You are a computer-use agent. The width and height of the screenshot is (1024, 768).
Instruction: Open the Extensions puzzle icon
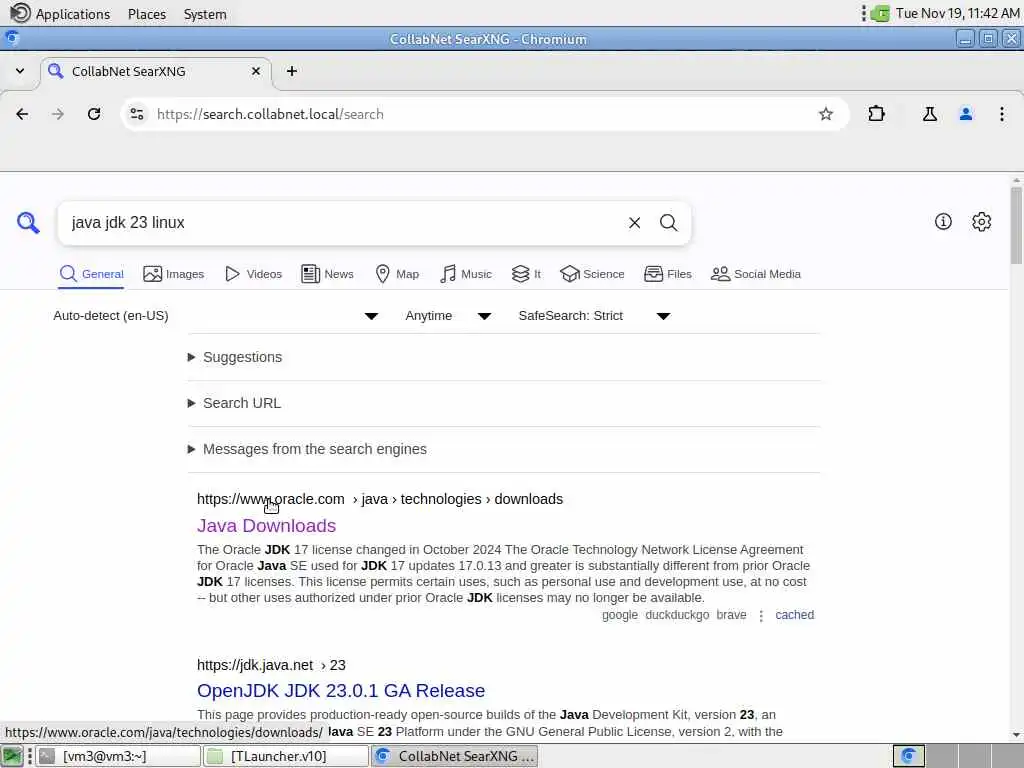point(876,114)
